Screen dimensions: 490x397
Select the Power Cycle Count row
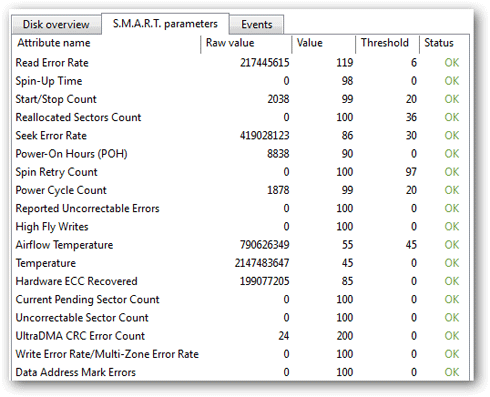(x=241, y=190)
